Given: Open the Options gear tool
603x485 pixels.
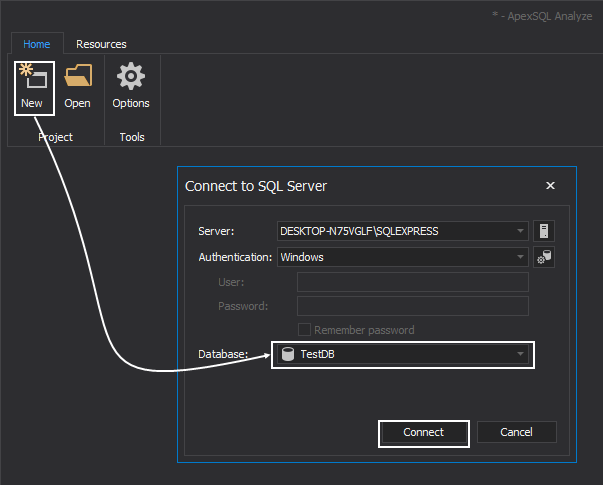Looking at the screenshot, I should pyautogui.click(x=131, y=87).
